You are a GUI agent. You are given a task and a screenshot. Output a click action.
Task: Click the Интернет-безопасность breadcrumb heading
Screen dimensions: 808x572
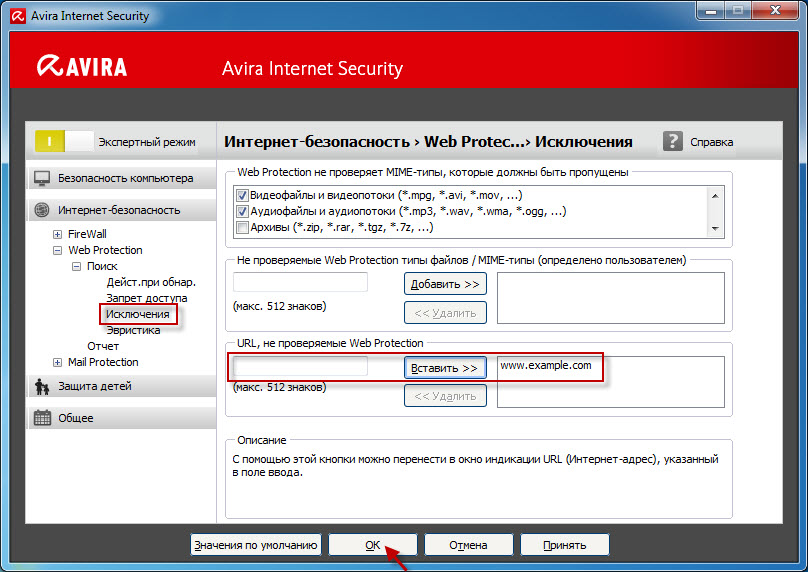pyautogui.click(x=316, y=141)
